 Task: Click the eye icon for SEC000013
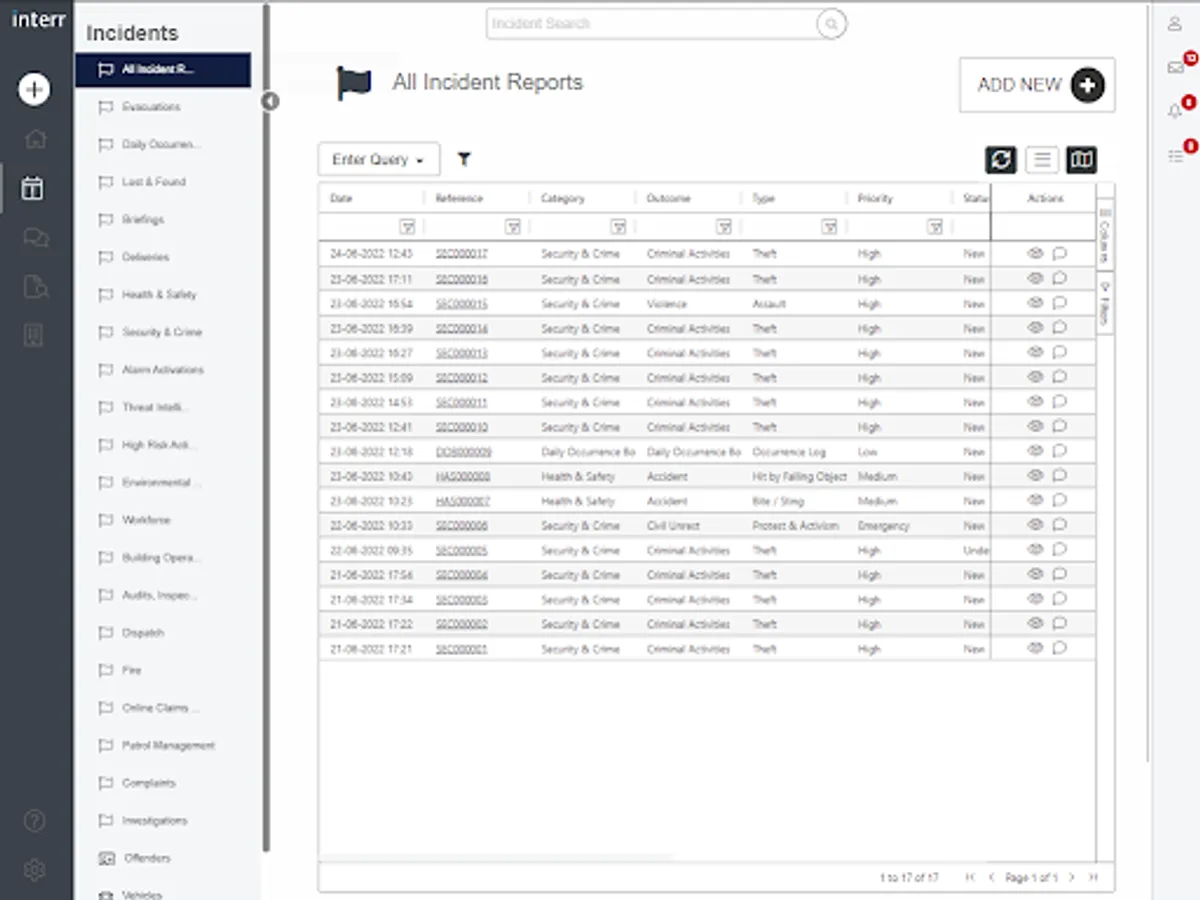[x=1035, y=352]
